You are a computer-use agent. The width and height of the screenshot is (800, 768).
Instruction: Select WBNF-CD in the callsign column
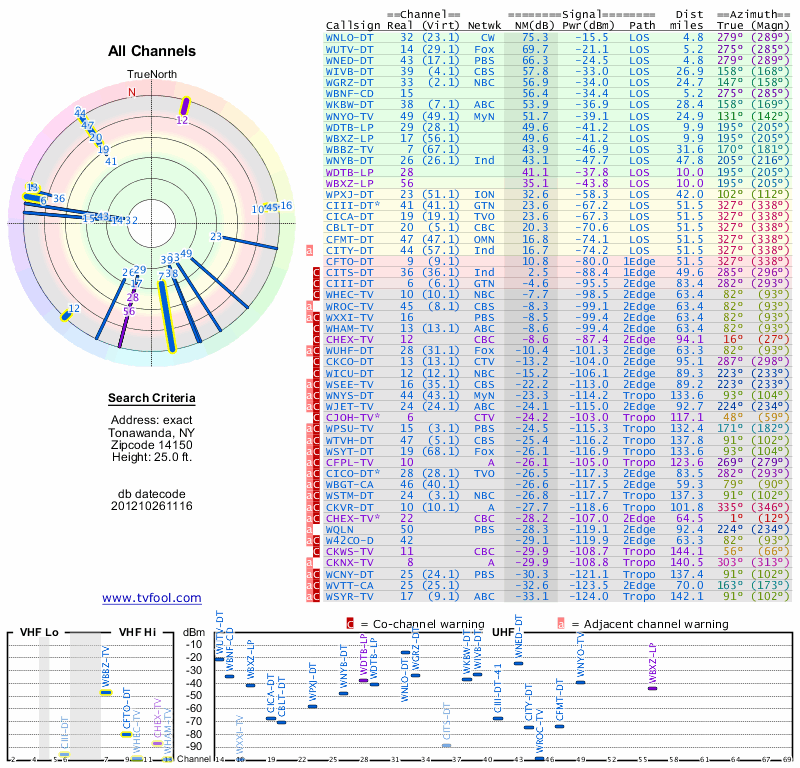(349, 93)
